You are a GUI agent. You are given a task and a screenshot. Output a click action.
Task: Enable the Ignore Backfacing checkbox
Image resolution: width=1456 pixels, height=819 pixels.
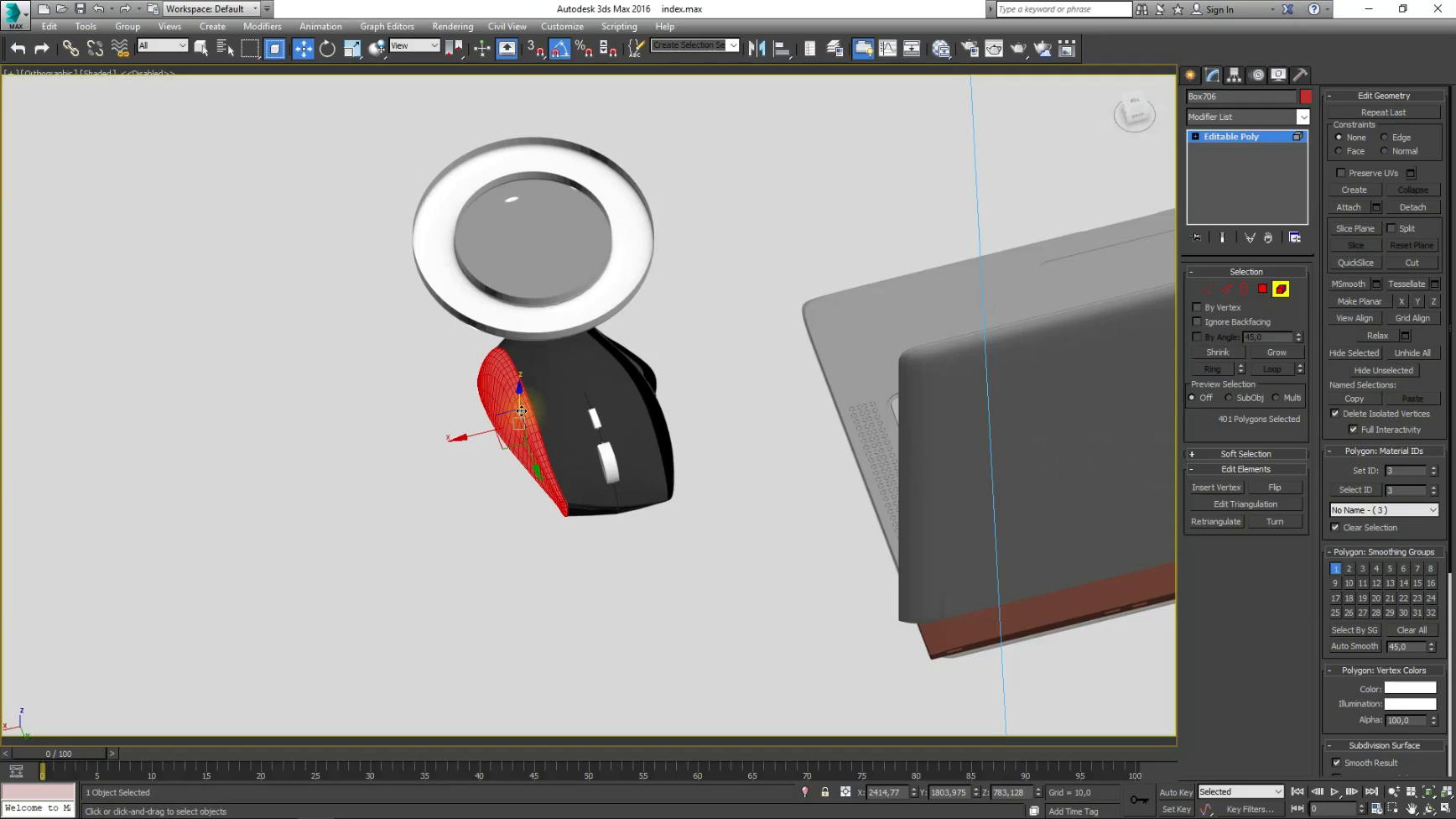pyautogui.click(x=1197, y=321)
